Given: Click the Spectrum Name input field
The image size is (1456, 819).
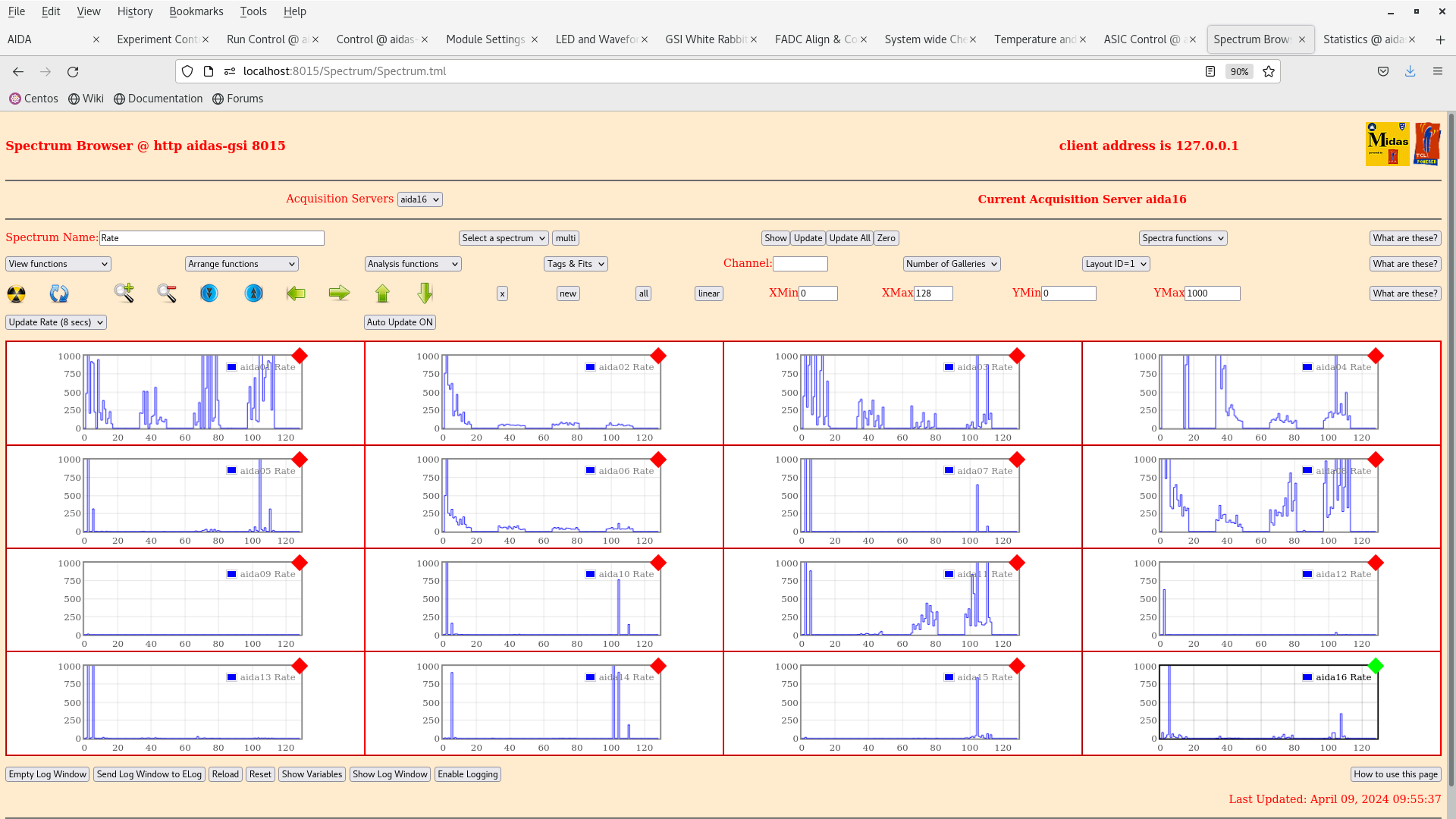Looking at the screenshot, I should click(212, 238).
